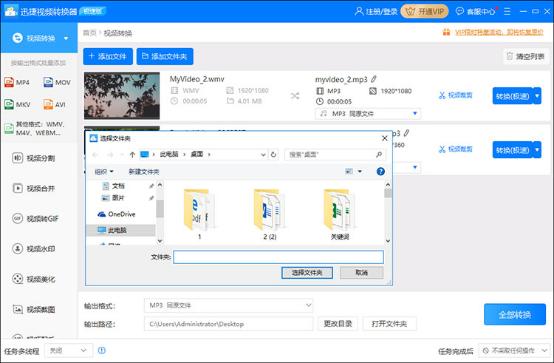The image size is (554, 363).
Task: Click 更改目录 change directory button
Action: pos(338,324)
